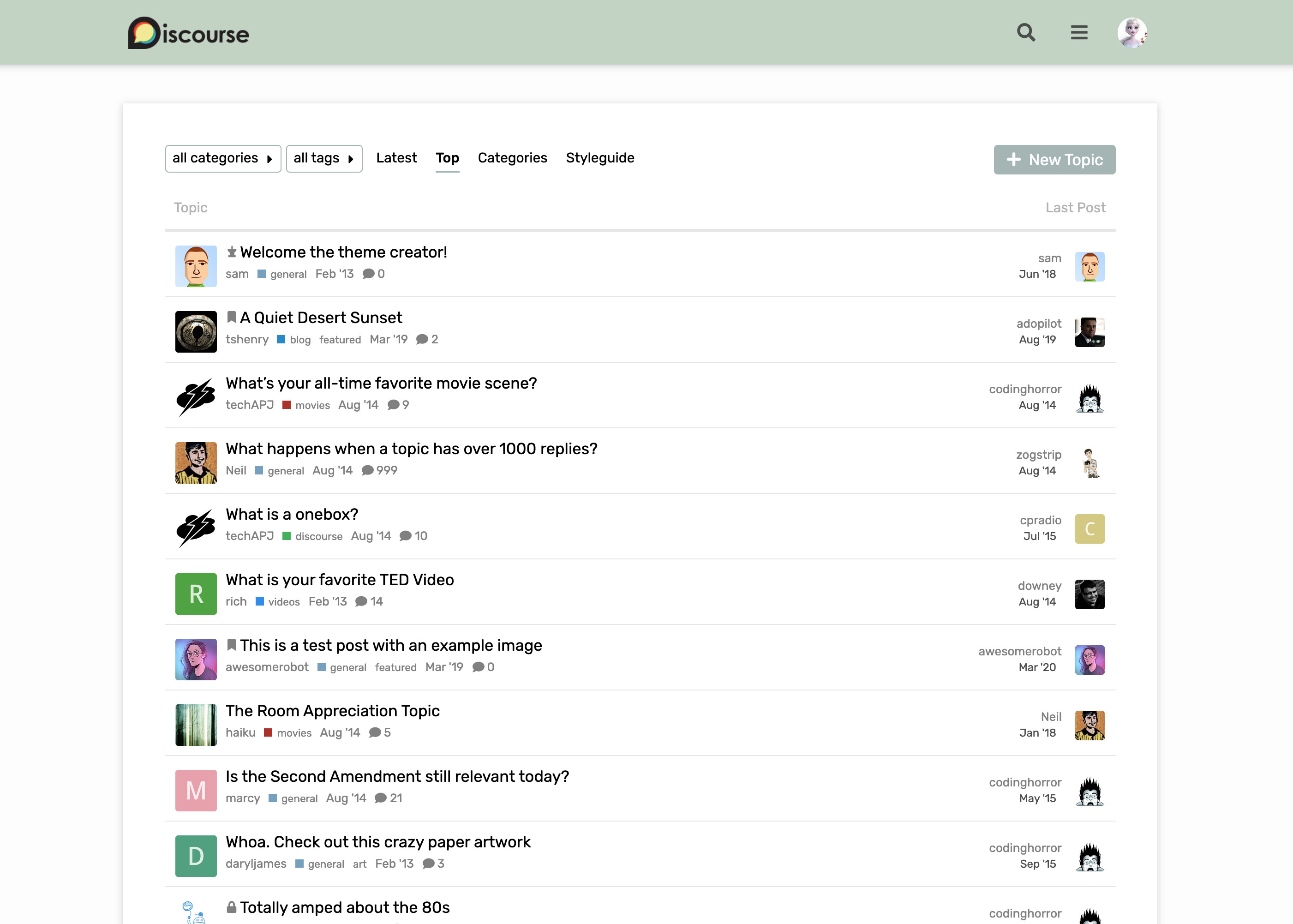Open 'What is a onebox?' topic
Viewport: 1293px width, 924px height.
click(x=292, y=514)
